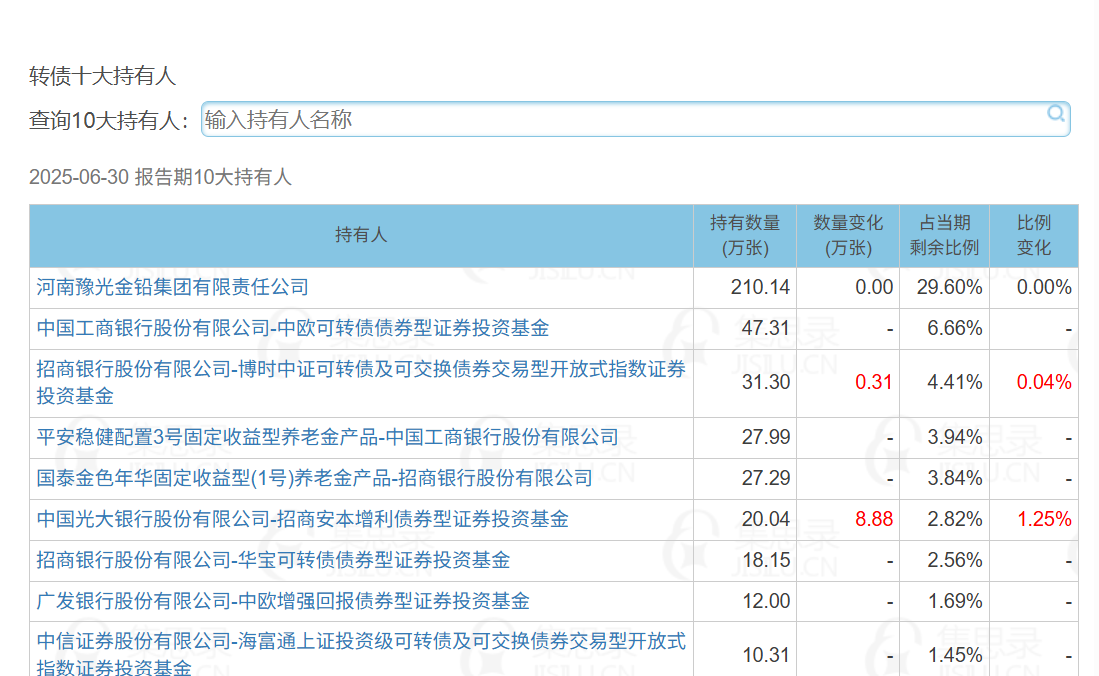Click the red 8.88 quantity change
1099x676 pixels.
click(x=873, y=520)
